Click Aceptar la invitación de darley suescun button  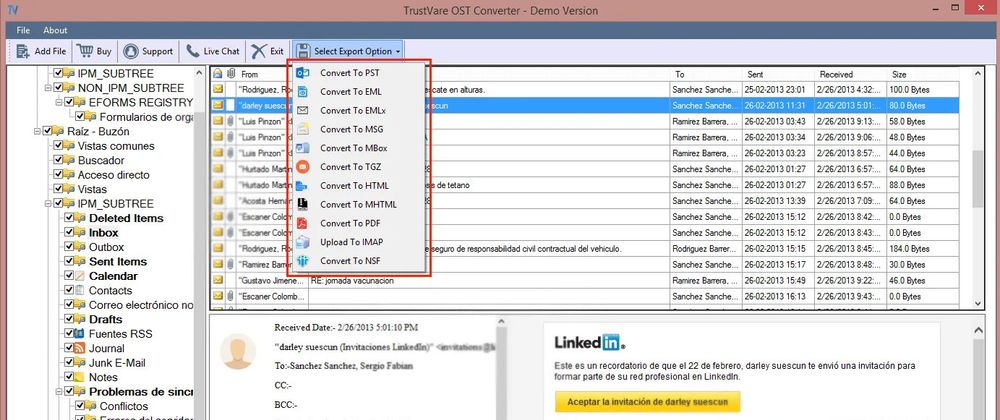coord(647,402)
